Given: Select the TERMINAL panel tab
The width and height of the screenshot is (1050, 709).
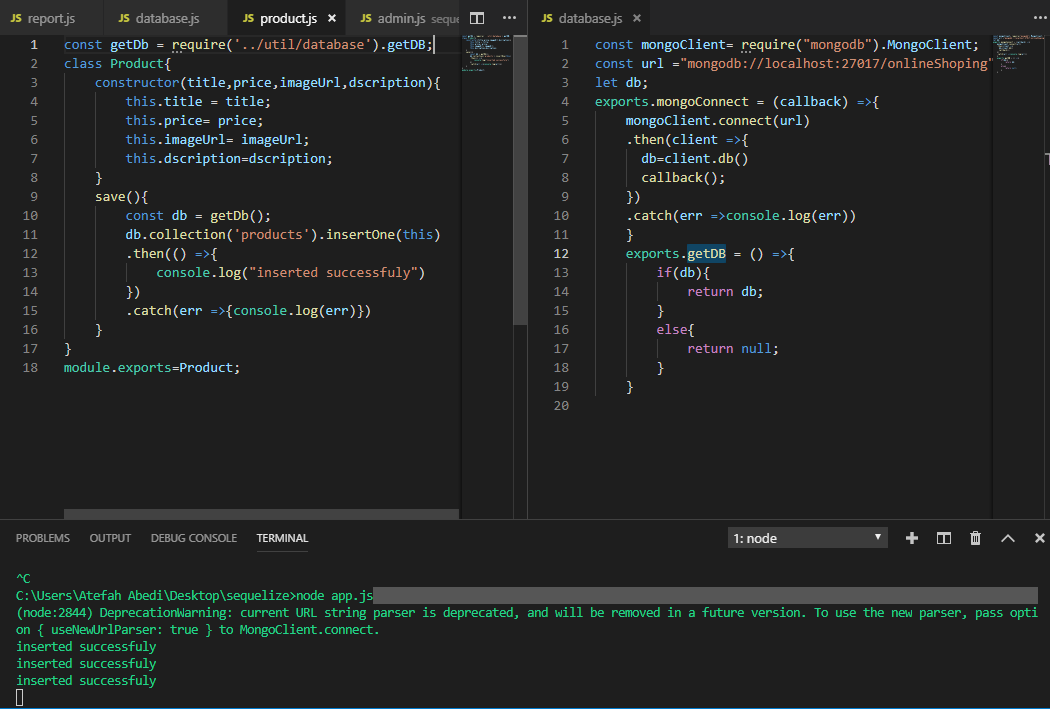Looking at the screenshot, I should [x=282, y=538].
